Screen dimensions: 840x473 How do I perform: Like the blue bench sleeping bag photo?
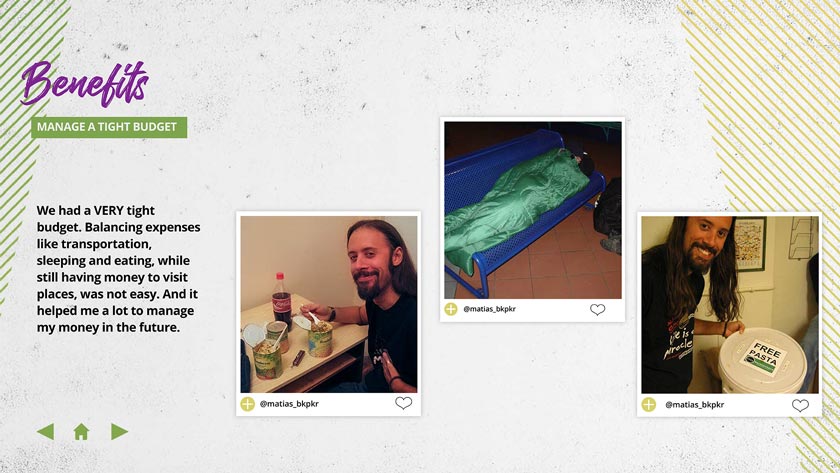(597, 310)
